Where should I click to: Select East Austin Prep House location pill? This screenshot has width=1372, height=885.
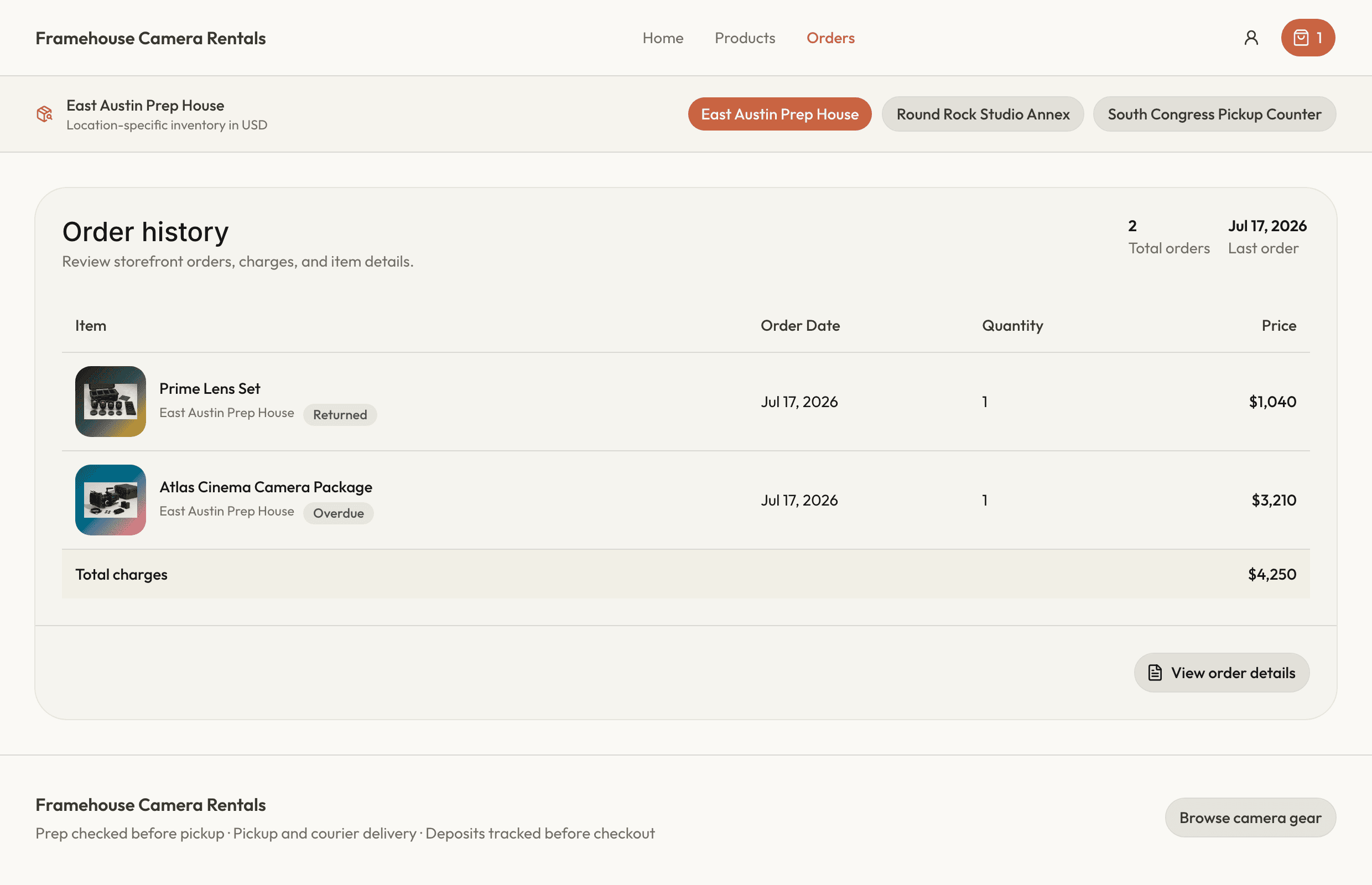[x=779, y=114]
